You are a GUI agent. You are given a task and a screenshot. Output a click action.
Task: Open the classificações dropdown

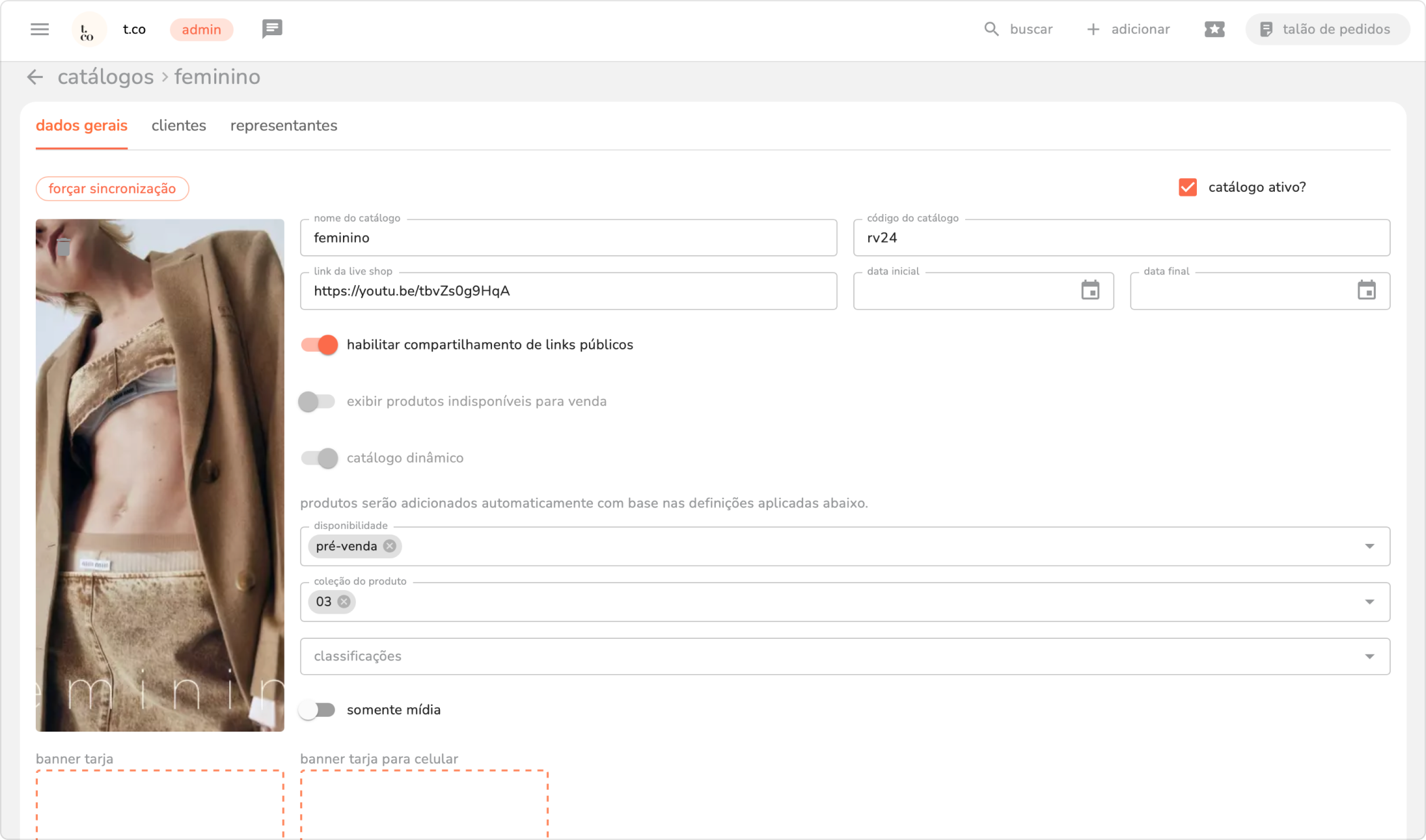pyautogui.click(x=1369, y=656)
